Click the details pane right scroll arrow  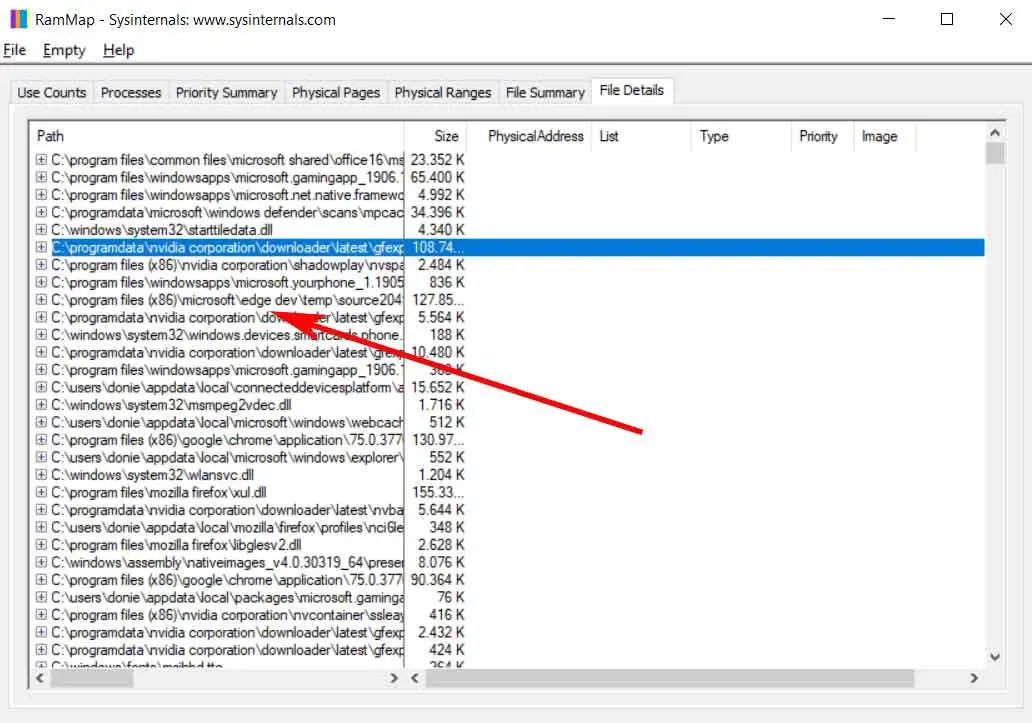[973, 678]
